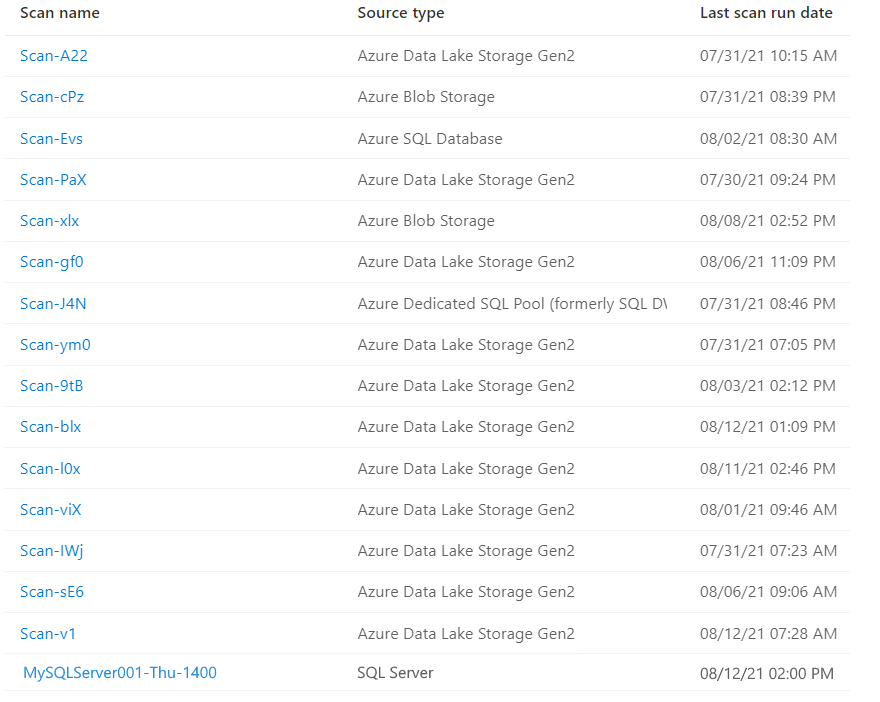The width and height of the screenshot is (880, 702).
Task: Open the MySQLServer001-Thu-1400 scan link
Action: 120,673
